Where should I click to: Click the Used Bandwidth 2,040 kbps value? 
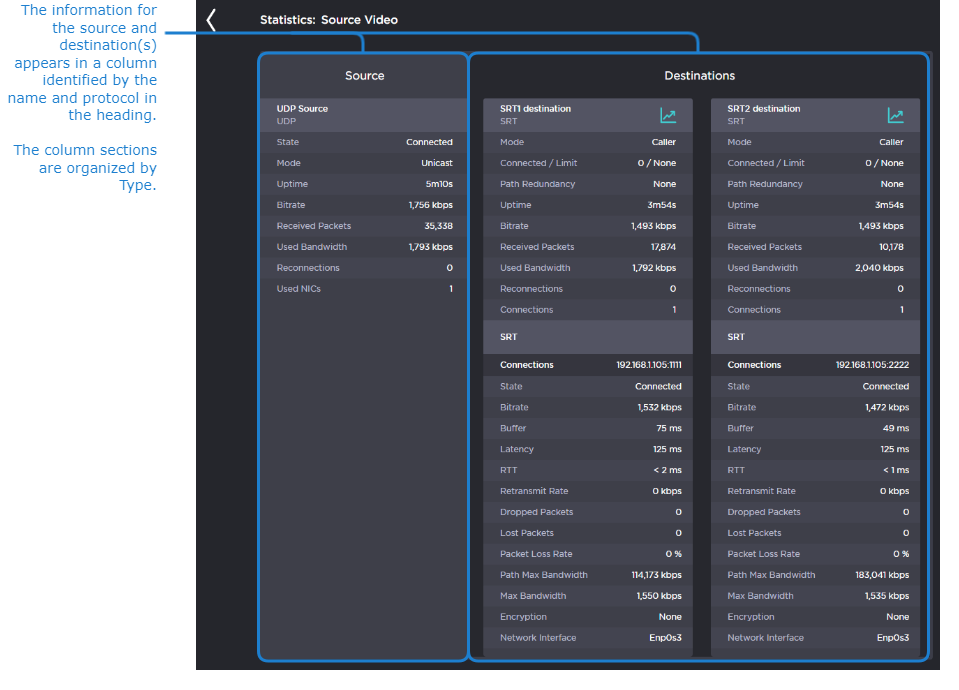pyautogui.click(x=879, y=268)
